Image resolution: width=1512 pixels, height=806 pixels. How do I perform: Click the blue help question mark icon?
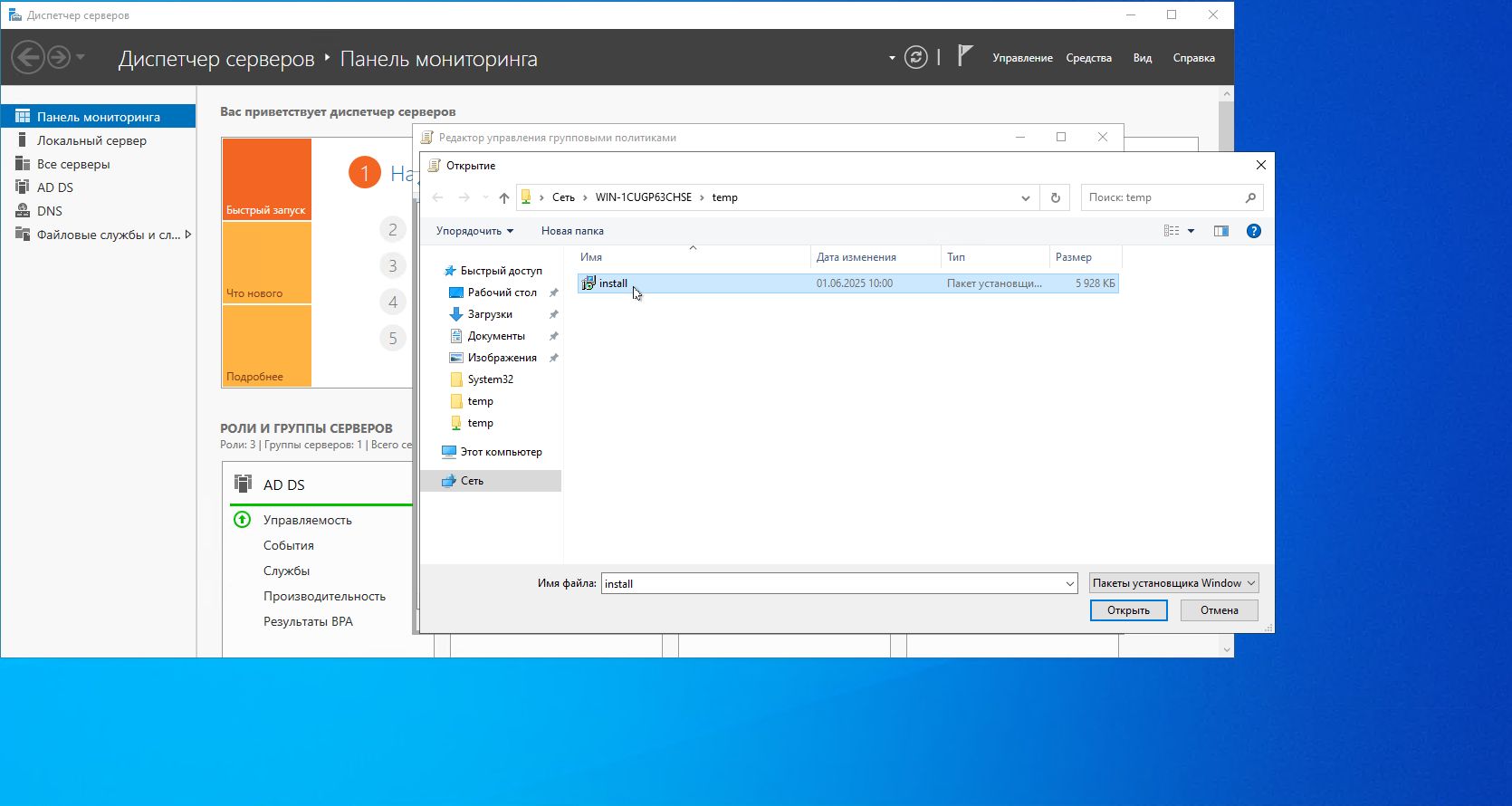click(x=1253, y=231)
